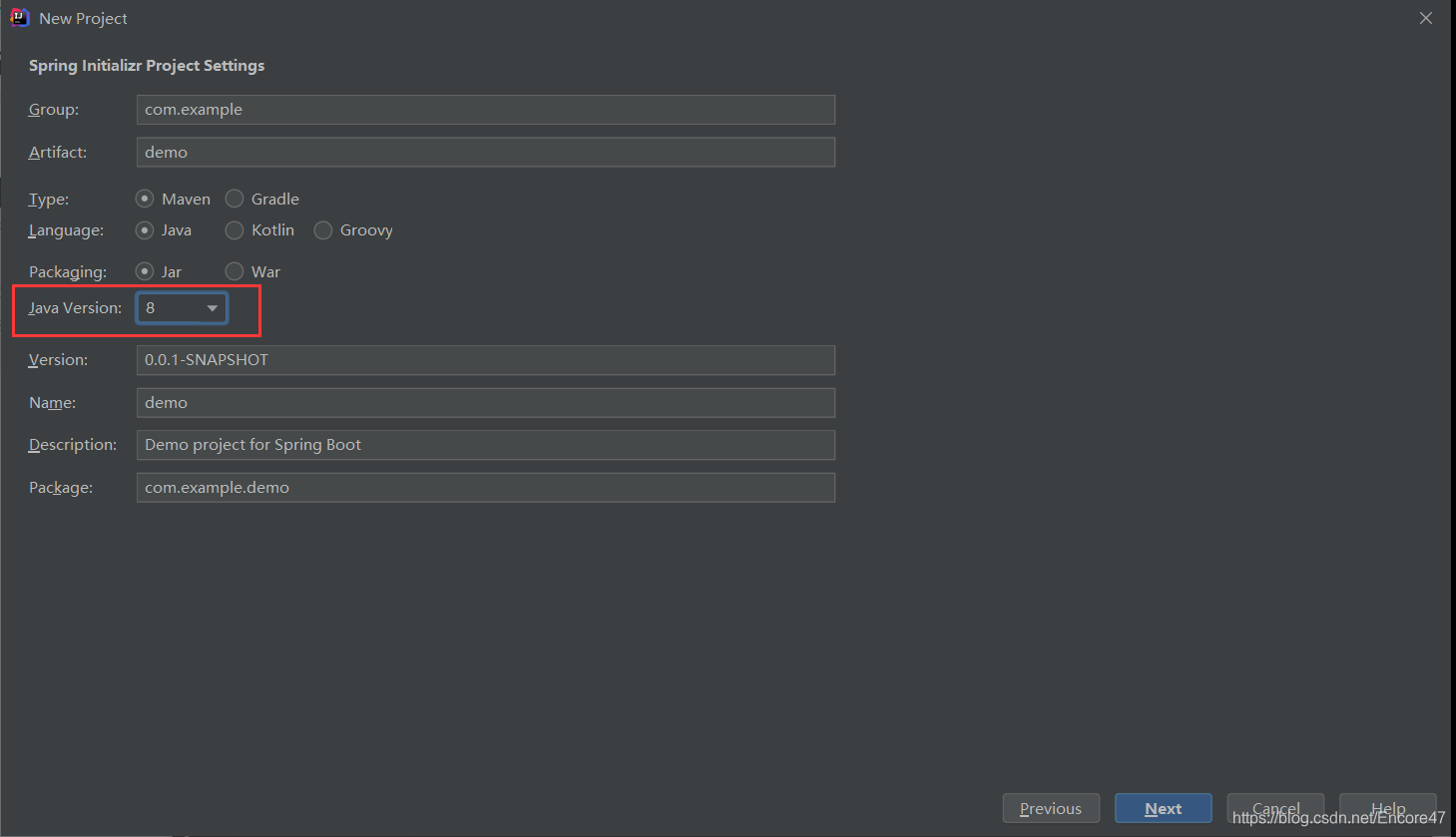
Task: Select Maven project type
Action: coord(173,199)
